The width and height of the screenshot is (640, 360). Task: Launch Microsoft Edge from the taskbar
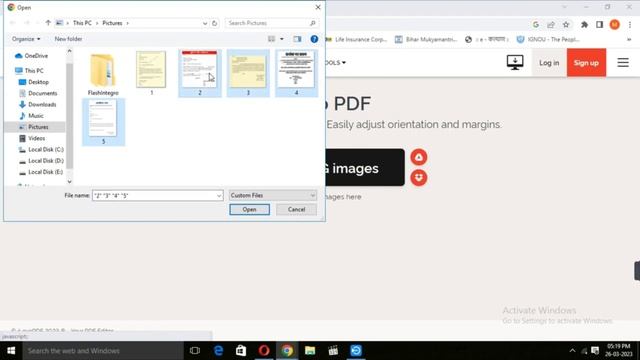218,351
